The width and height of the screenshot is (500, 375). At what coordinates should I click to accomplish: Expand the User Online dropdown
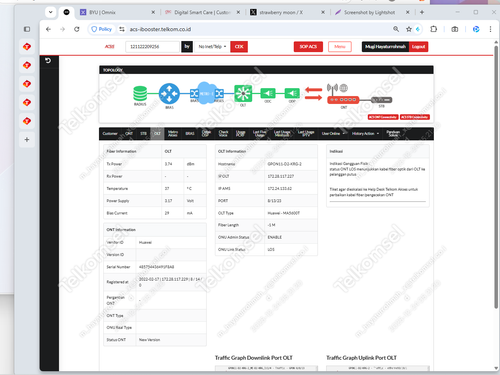coord(333,134)
